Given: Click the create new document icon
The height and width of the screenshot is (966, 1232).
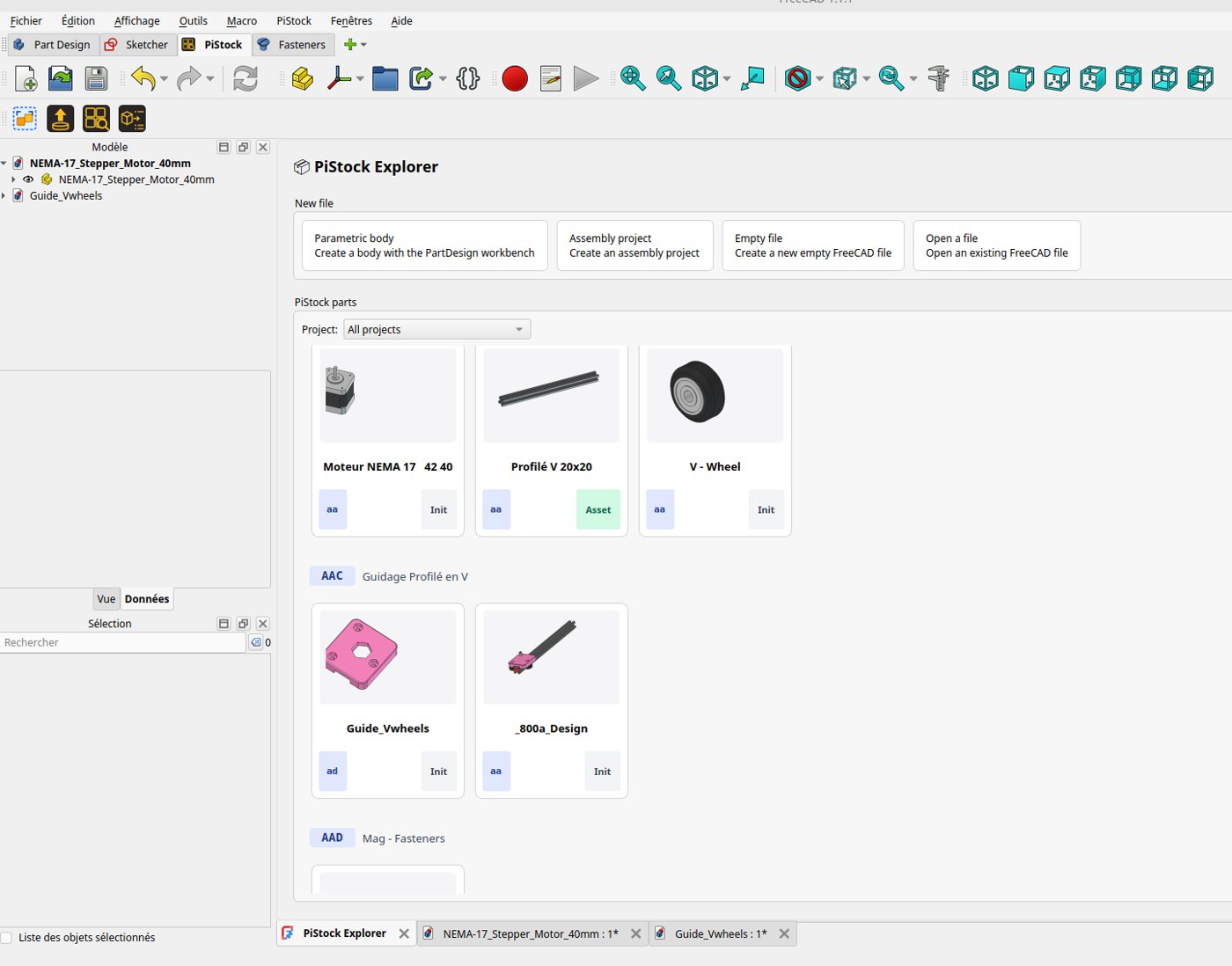Looking at the screenshot, I should [26, 78].
